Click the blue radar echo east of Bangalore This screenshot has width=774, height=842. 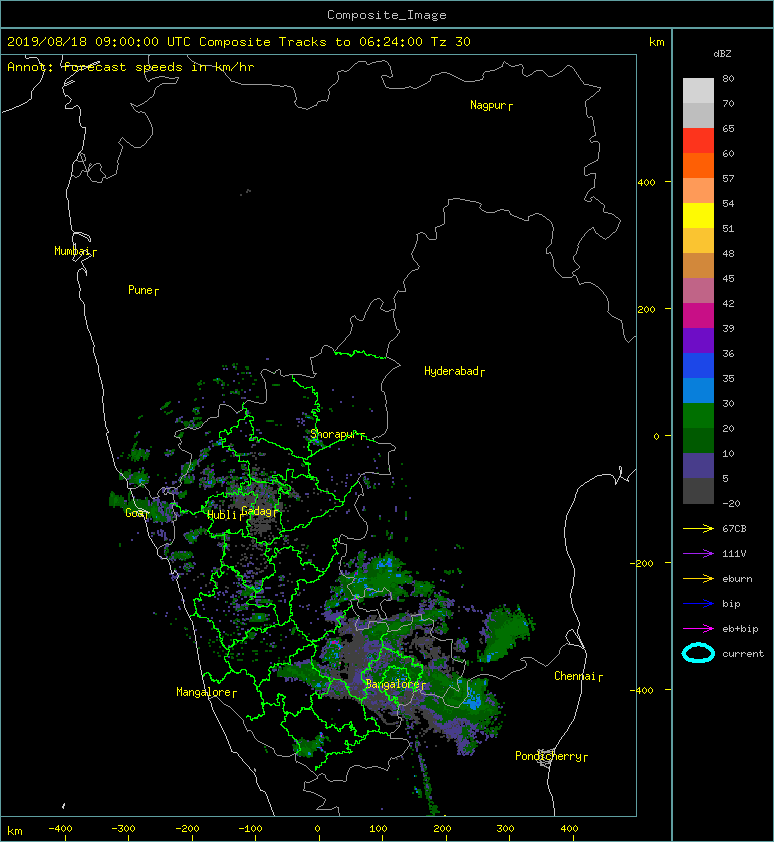coord(473,700)
